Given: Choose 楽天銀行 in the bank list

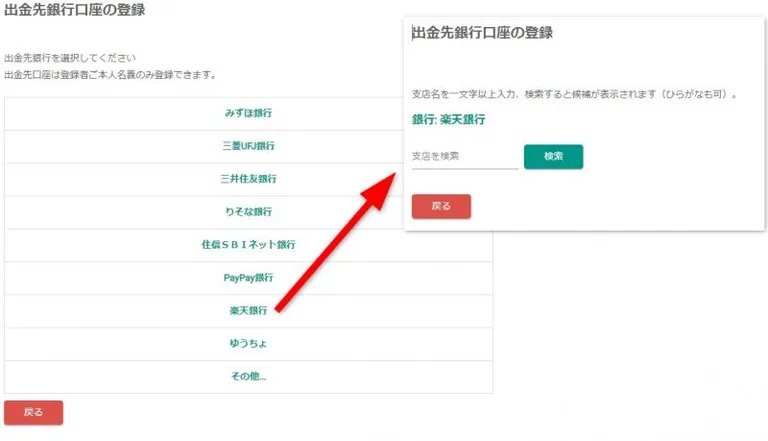Looking at the screenshot, I should (x=248, y=311).
